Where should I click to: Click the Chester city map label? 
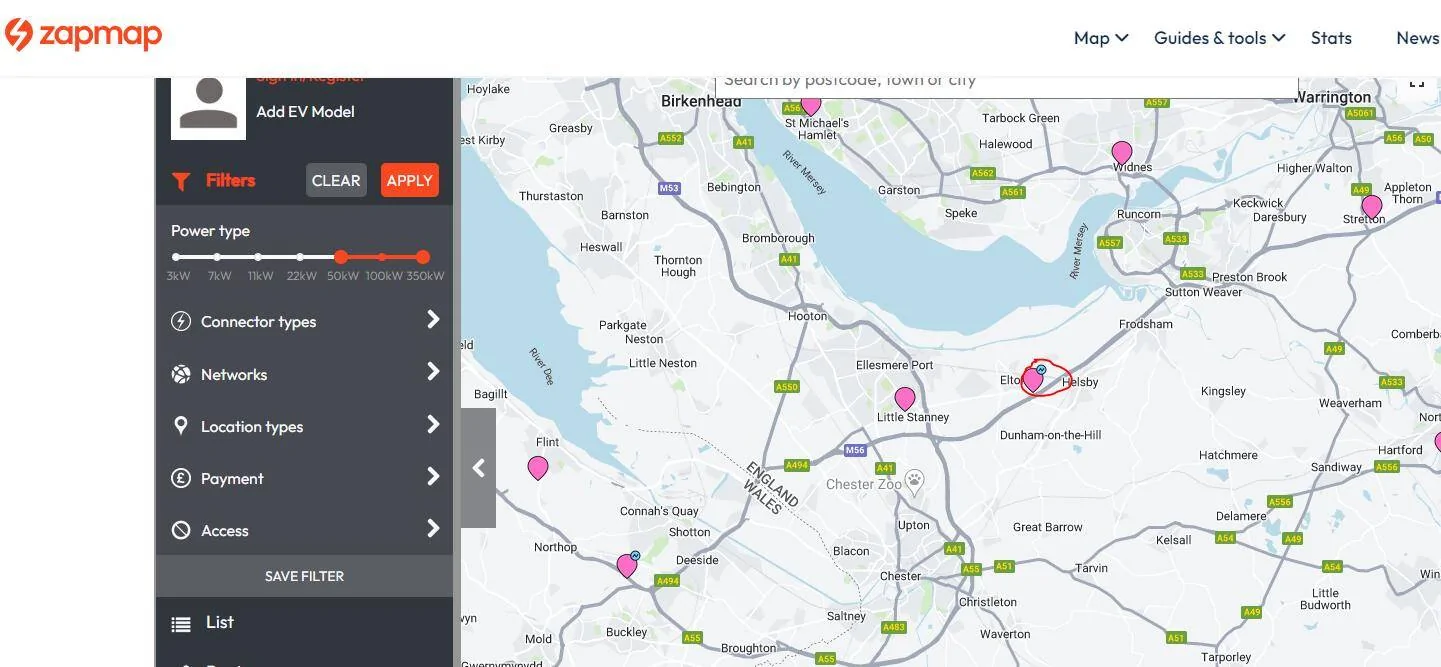[x=900, y=576]
